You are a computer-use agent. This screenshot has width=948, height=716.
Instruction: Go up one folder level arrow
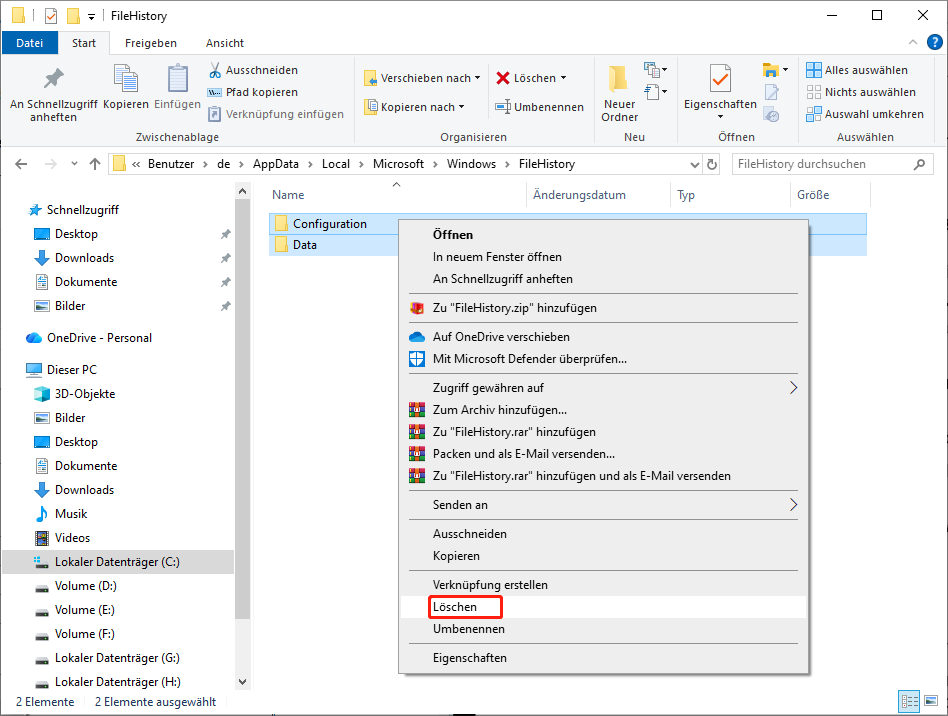(x=95, y=164)
